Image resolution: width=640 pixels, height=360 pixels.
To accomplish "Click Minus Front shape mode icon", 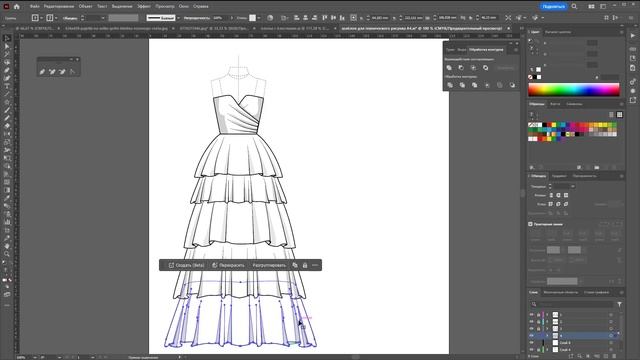I will (x=461, y=68).
